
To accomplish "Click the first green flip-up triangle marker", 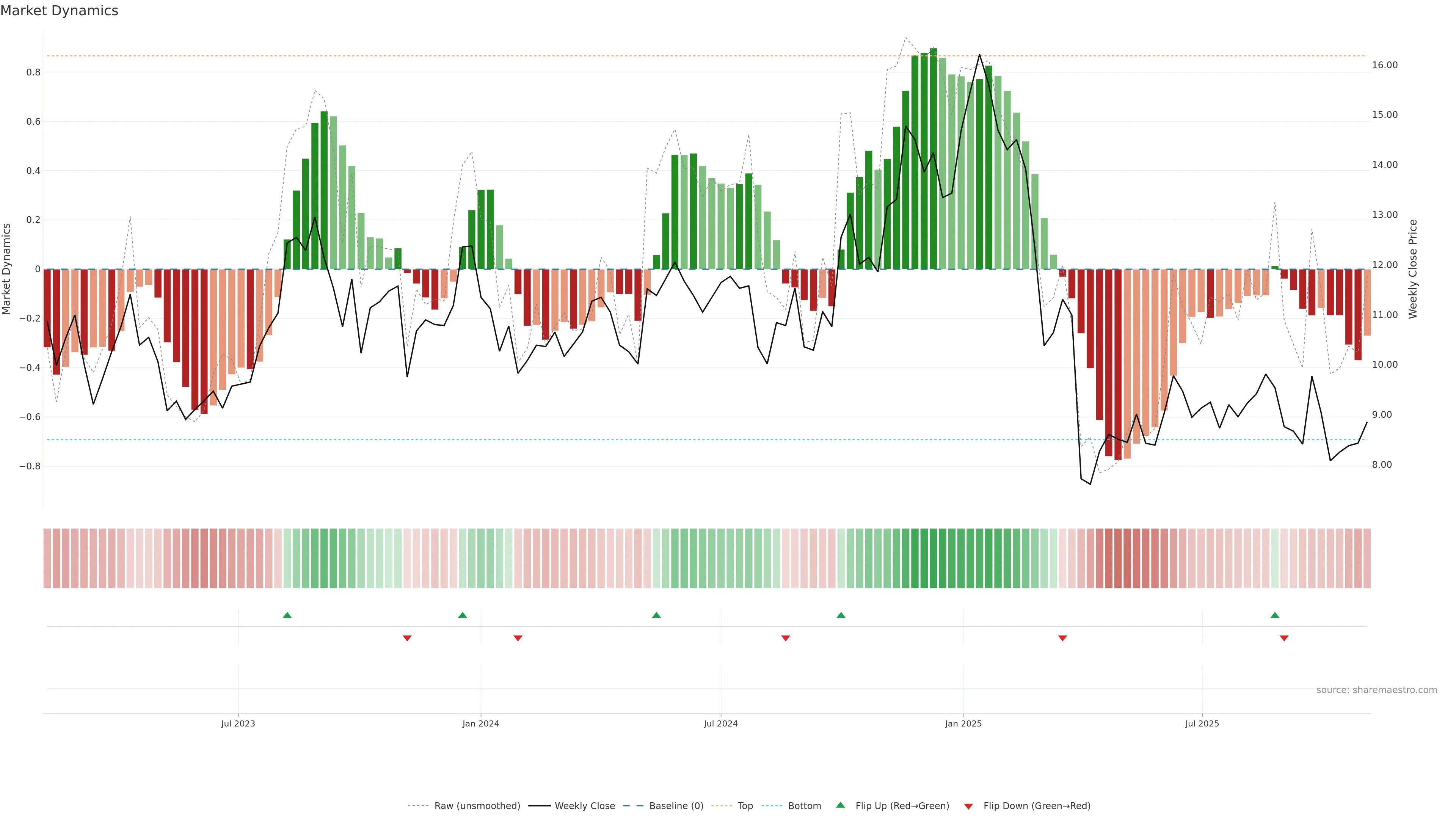I will pos(287,615).
